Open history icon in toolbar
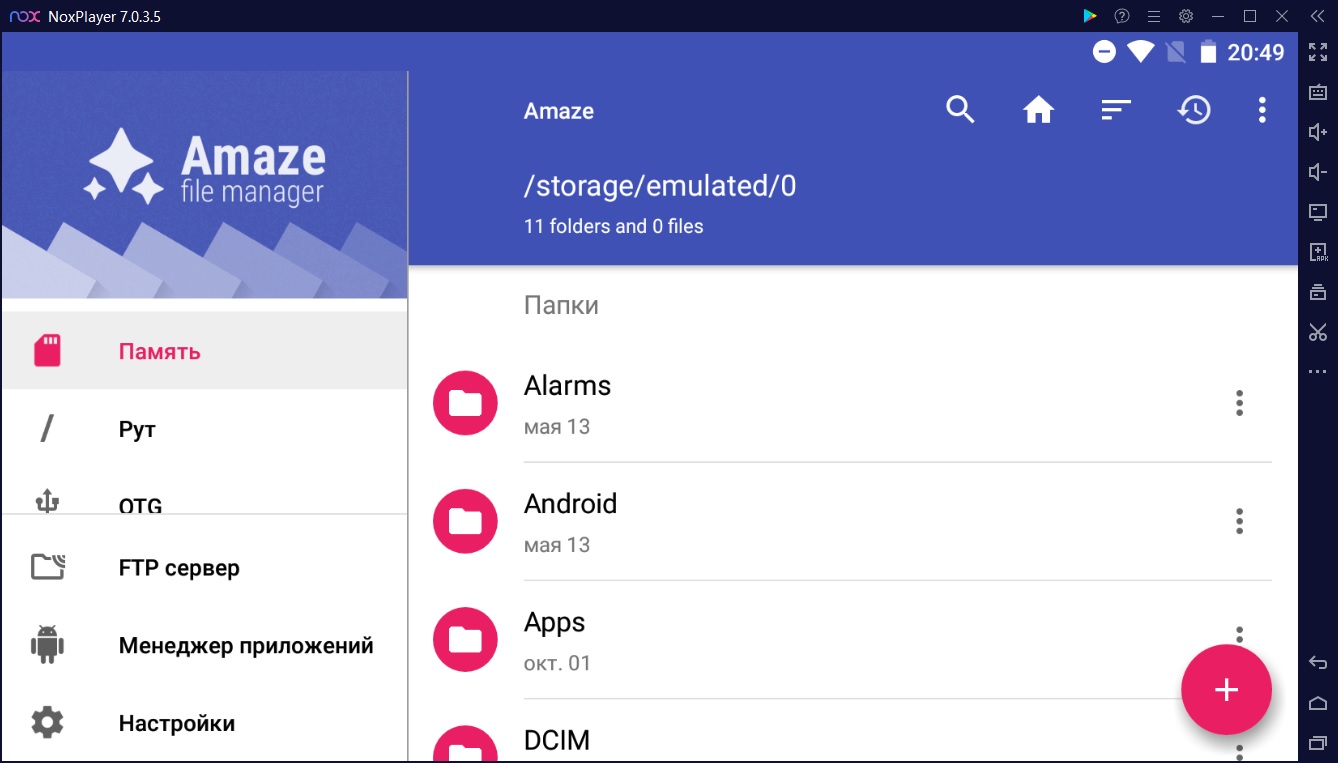The image size is (1338, 763). tap(1194, 110)
